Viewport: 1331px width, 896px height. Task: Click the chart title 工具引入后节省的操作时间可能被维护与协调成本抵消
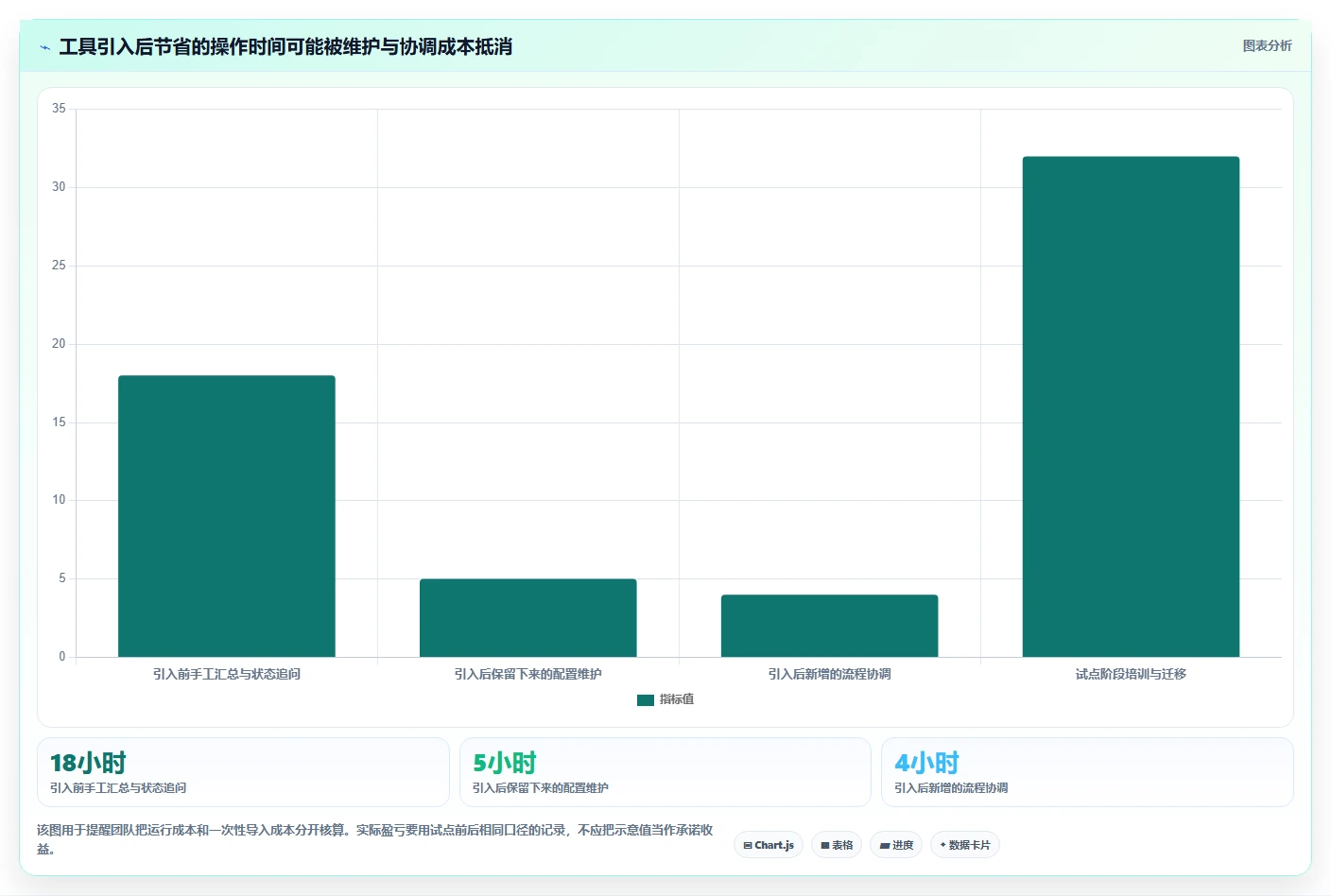285,46
